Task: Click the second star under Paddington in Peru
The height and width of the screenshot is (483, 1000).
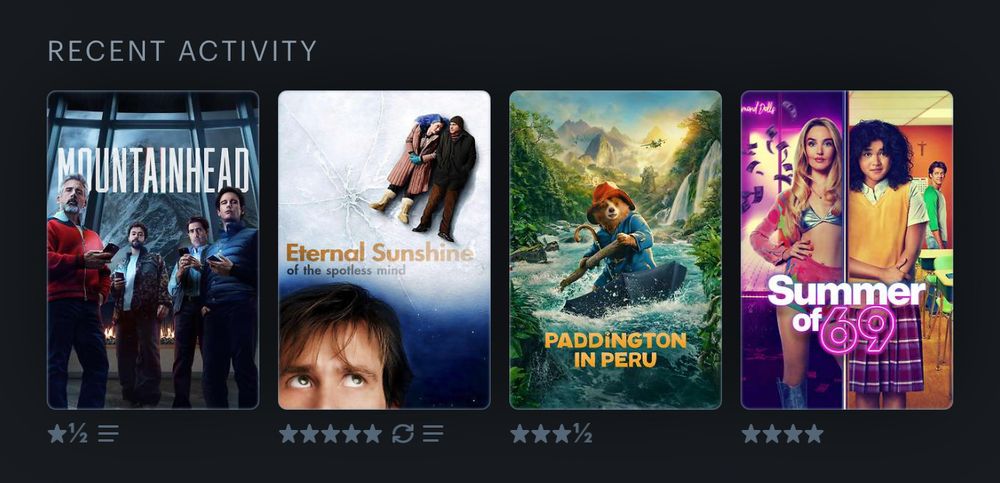Action: 541,434
